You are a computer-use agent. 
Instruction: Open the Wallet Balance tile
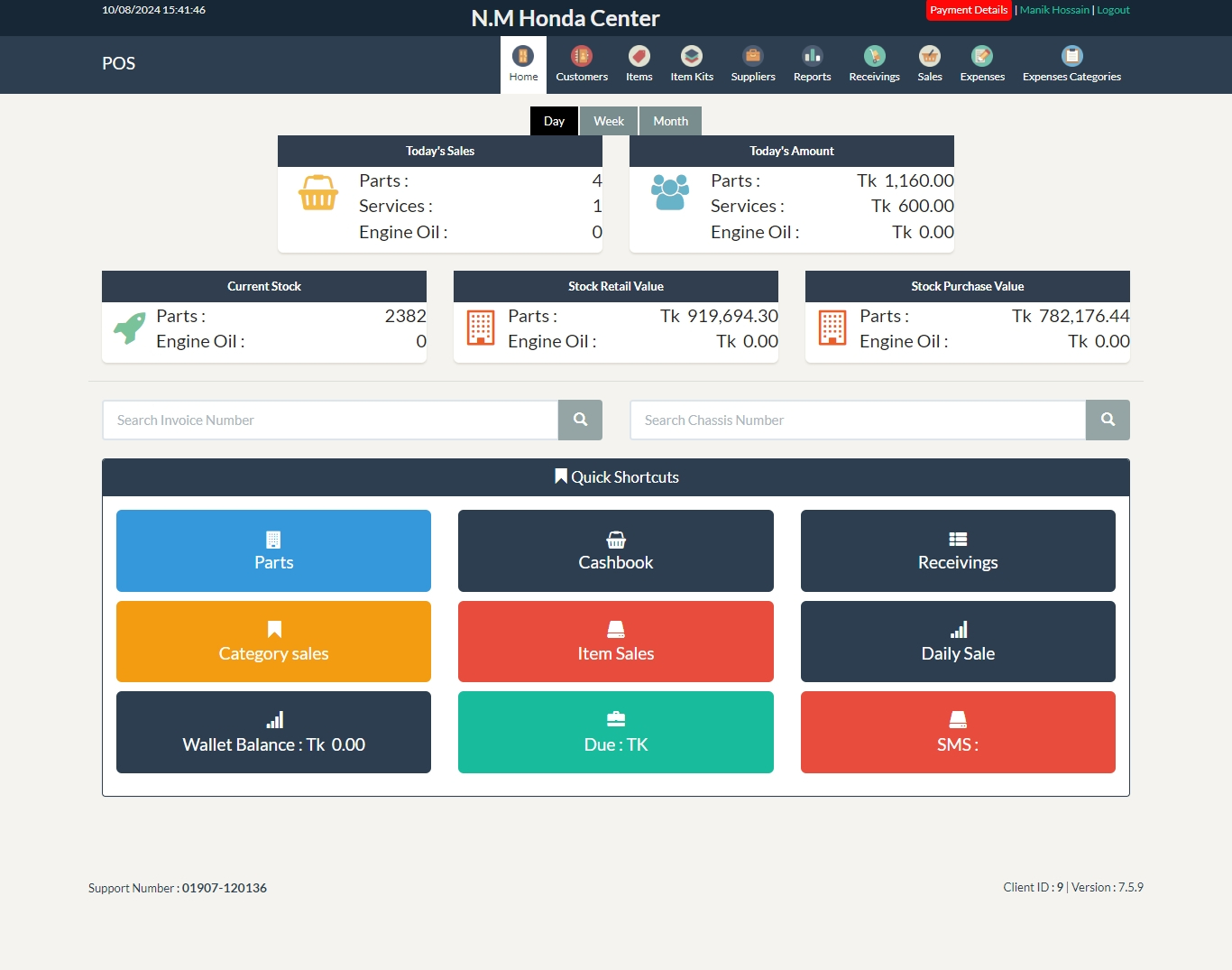[x=273, y=733]
